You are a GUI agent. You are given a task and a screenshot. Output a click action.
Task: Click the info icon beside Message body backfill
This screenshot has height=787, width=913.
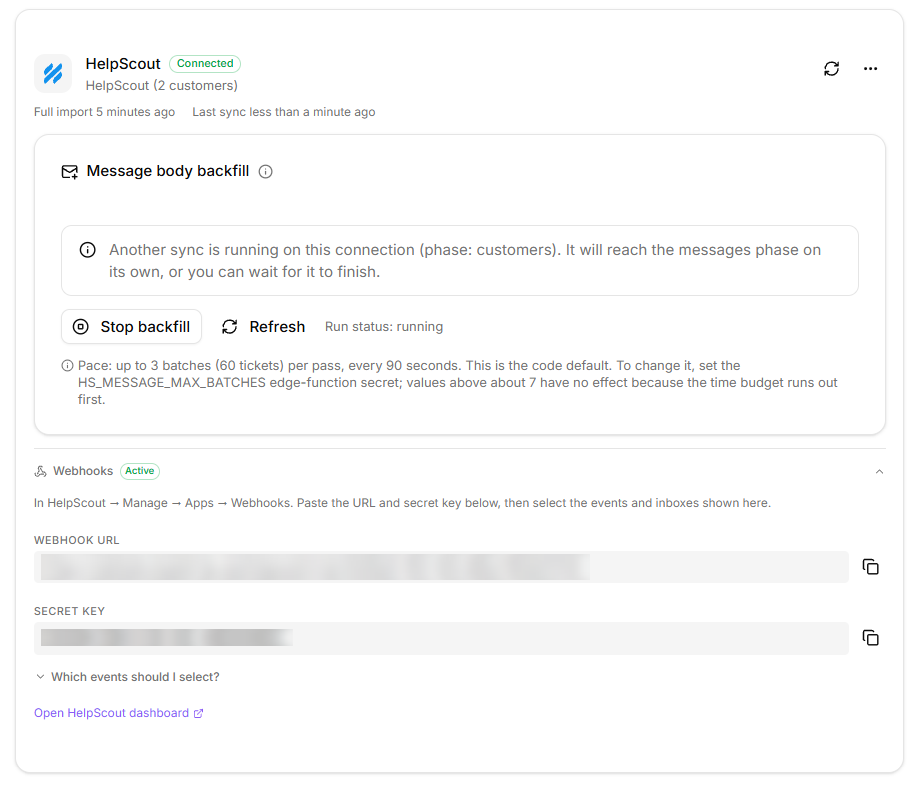click(266, 172)
